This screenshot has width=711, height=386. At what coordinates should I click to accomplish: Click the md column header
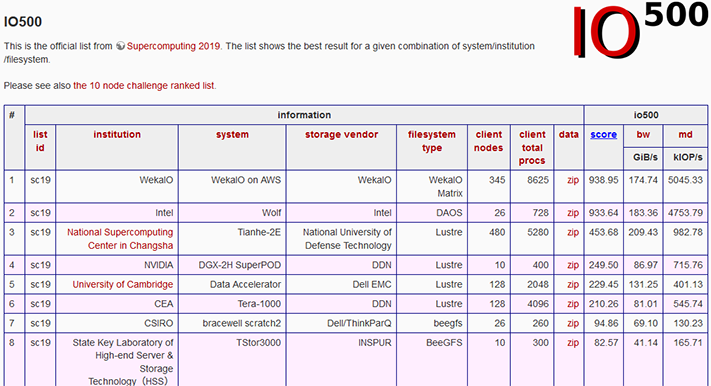coord(685,134)
